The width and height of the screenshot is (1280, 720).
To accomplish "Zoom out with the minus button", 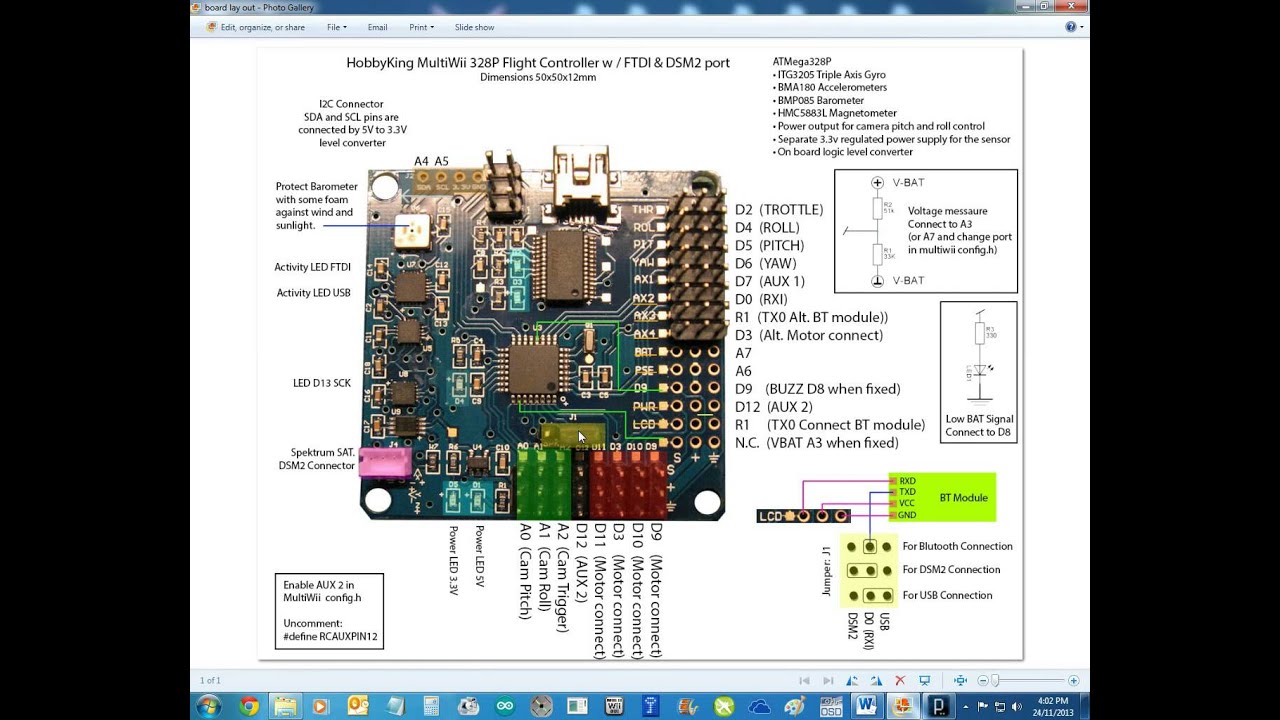I will pyautogui.click(x=982, y=681).
